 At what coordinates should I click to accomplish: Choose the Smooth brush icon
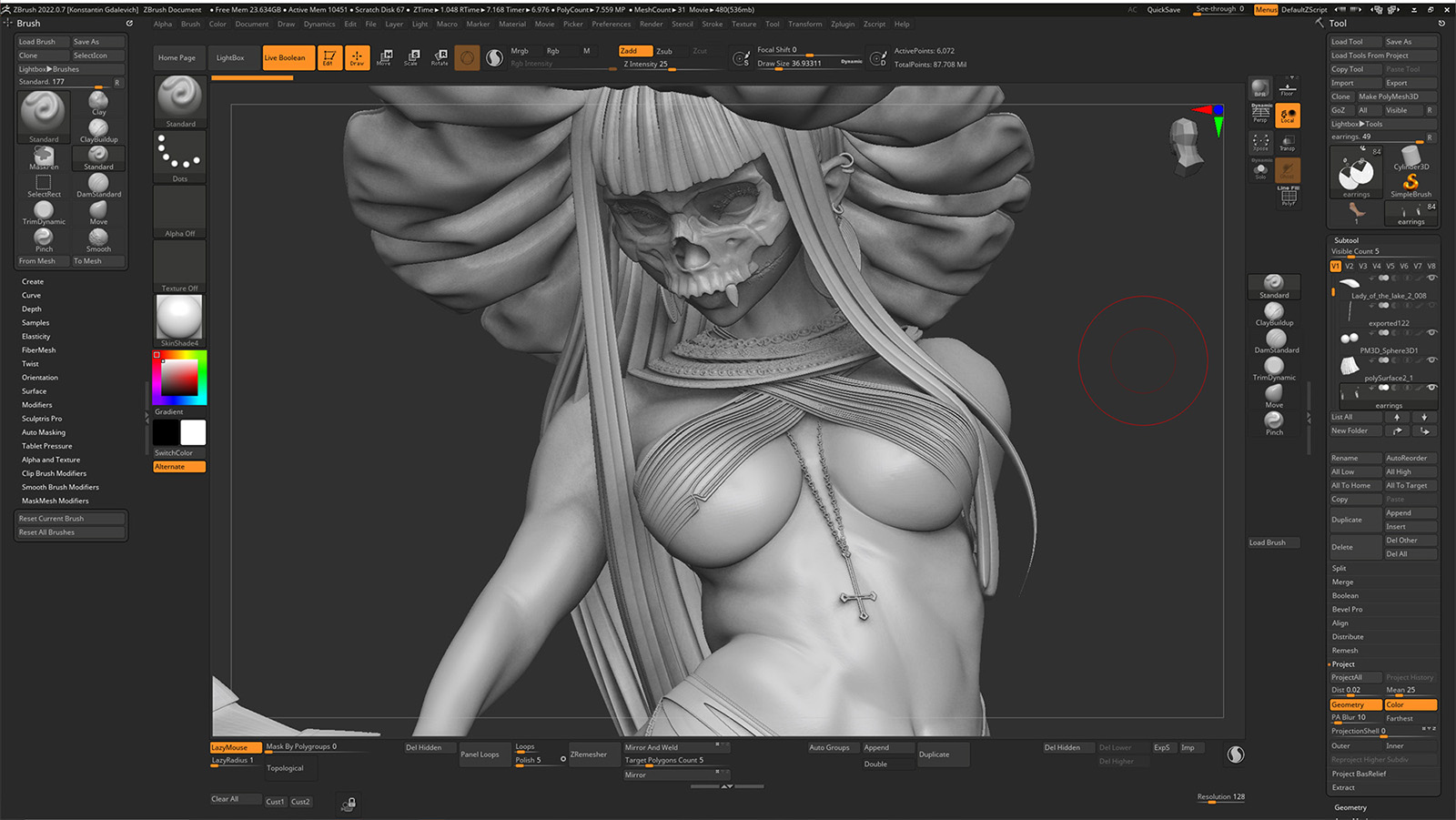(98, 239)
